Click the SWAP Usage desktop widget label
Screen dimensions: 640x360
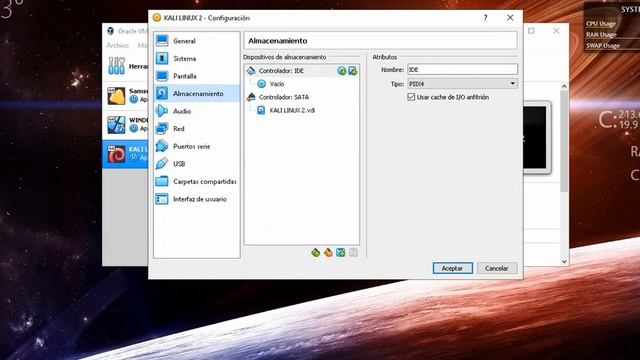[603, 46]
